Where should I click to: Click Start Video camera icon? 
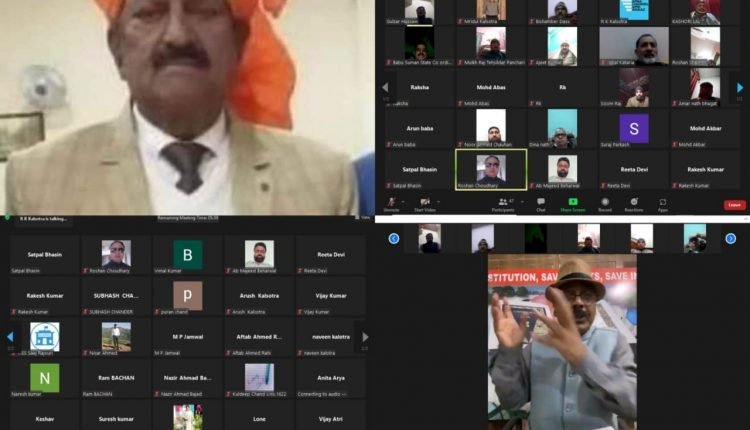[424, 202]
